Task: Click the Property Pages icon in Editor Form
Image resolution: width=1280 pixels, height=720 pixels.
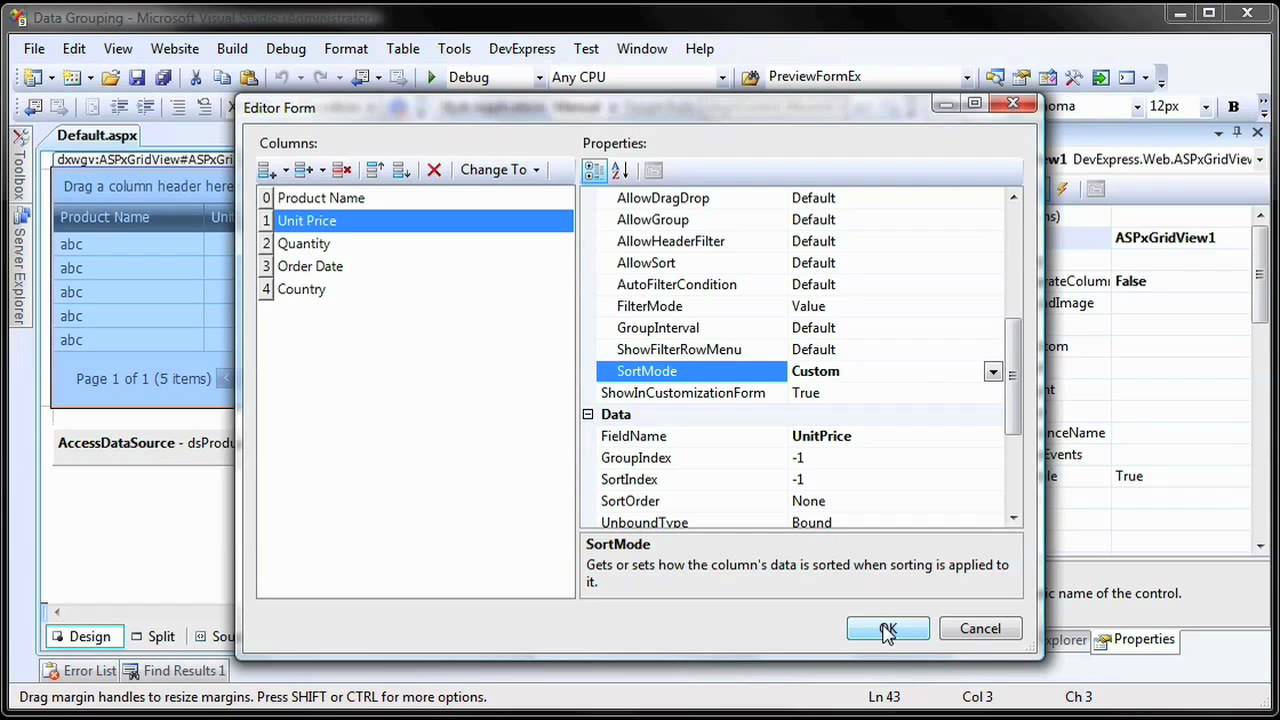Action: click(x=653, y=170)
